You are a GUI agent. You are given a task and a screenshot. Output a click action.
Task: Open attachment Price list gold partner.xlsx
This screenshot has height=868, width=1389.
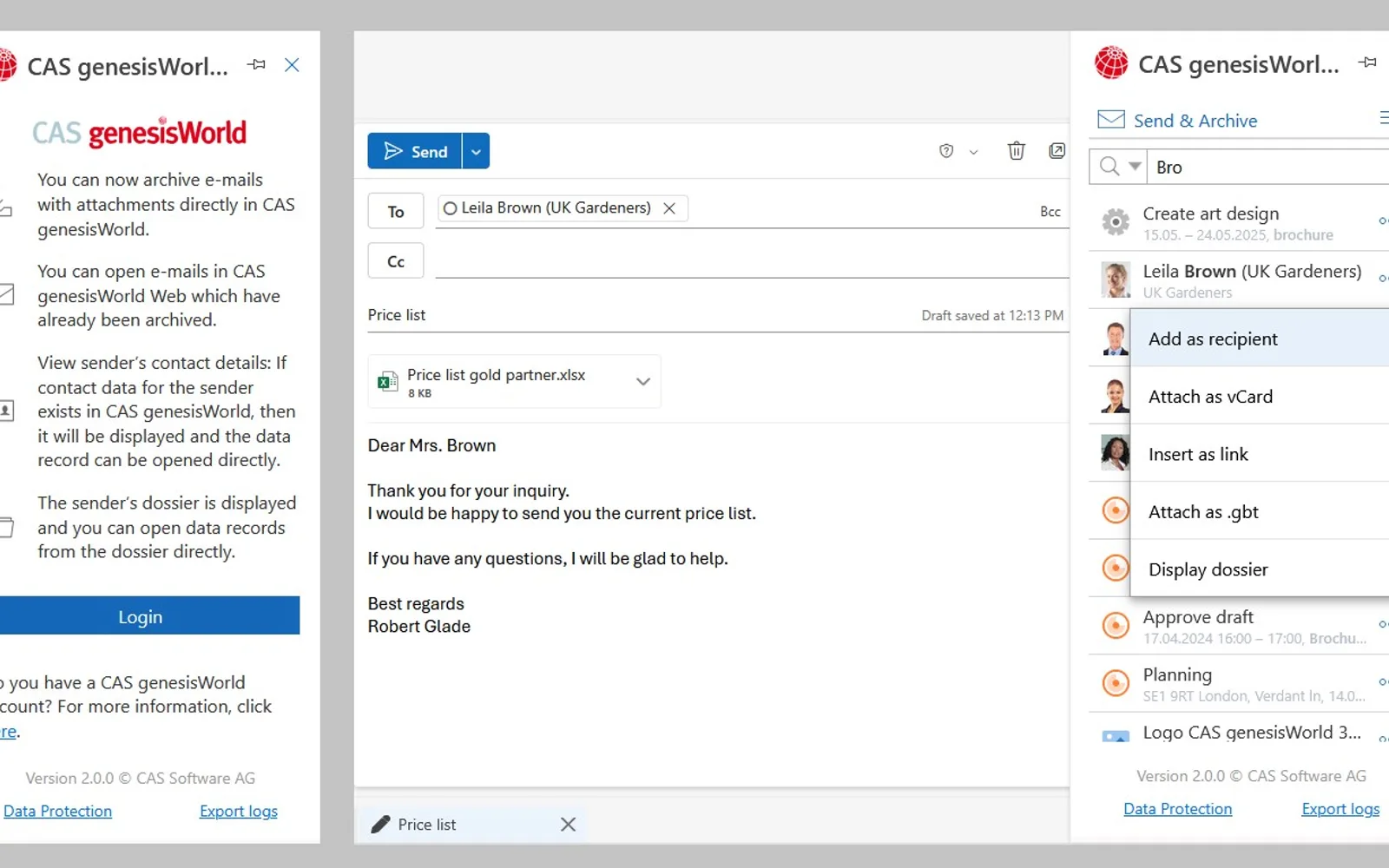[x=496, y=382]
